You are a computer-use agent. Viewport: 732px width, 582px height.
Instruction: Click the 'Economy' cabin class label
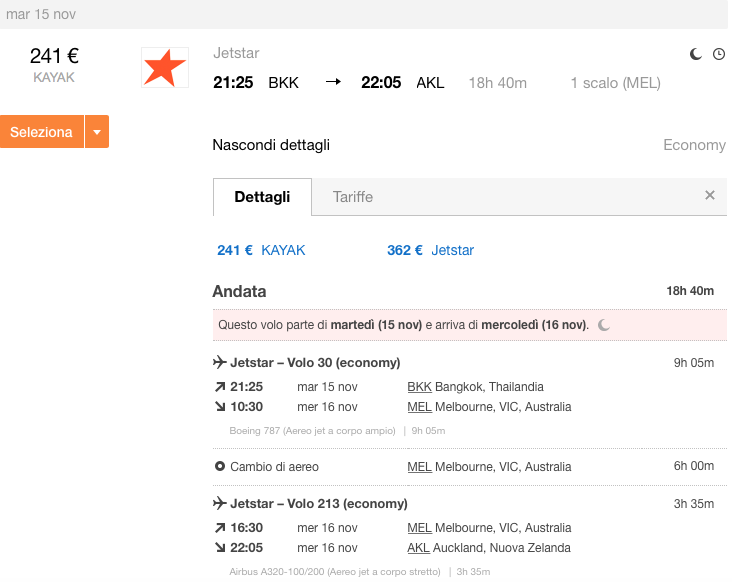point(694,145)
